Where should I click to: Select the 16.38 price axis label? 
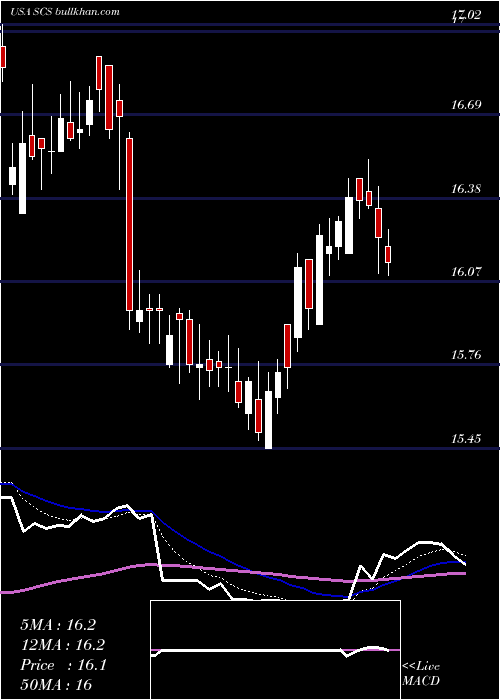coord(466,188)
